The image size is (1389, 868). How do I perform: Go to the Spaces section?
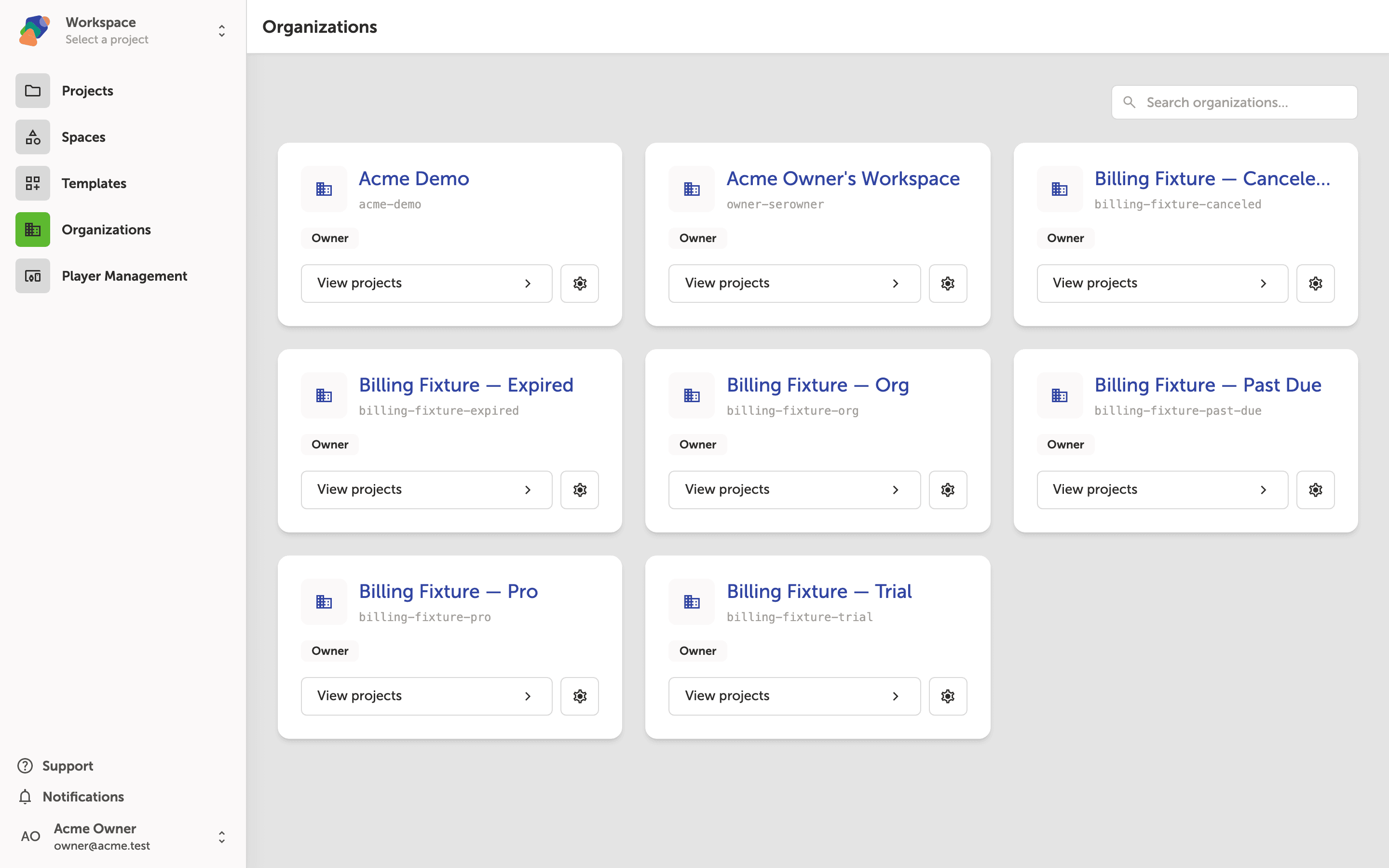(123, 137)
